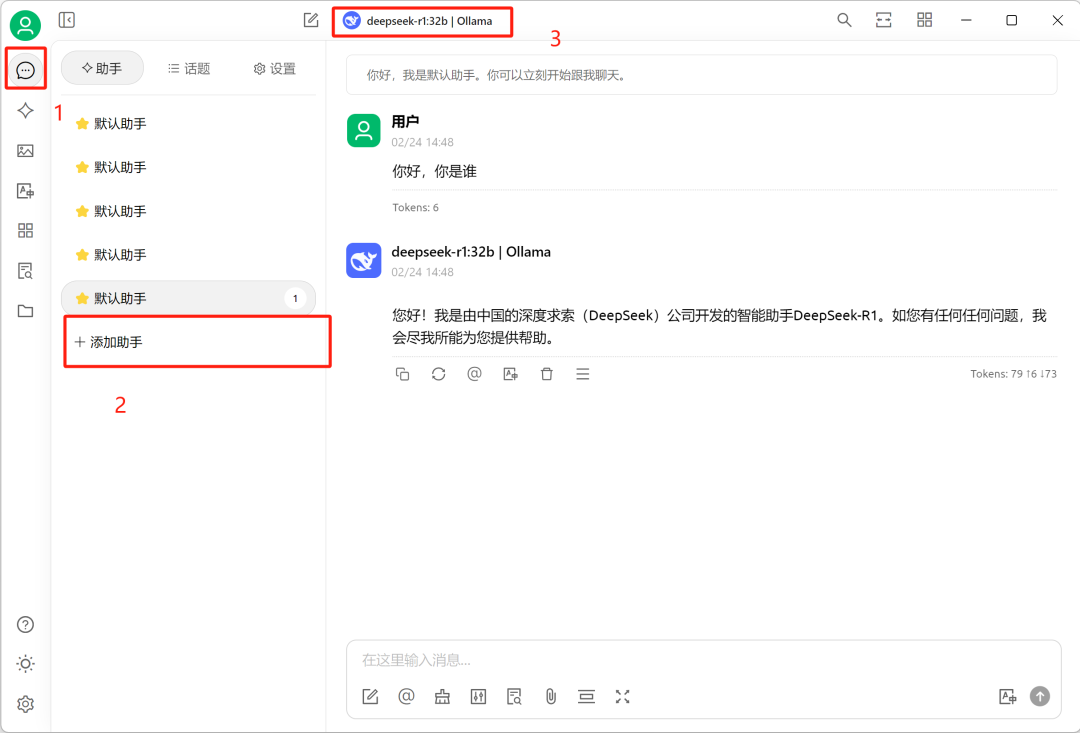Copy the DeepSeek reply message
Viewport: 1080px width, 733px height.
pos(402,374)
